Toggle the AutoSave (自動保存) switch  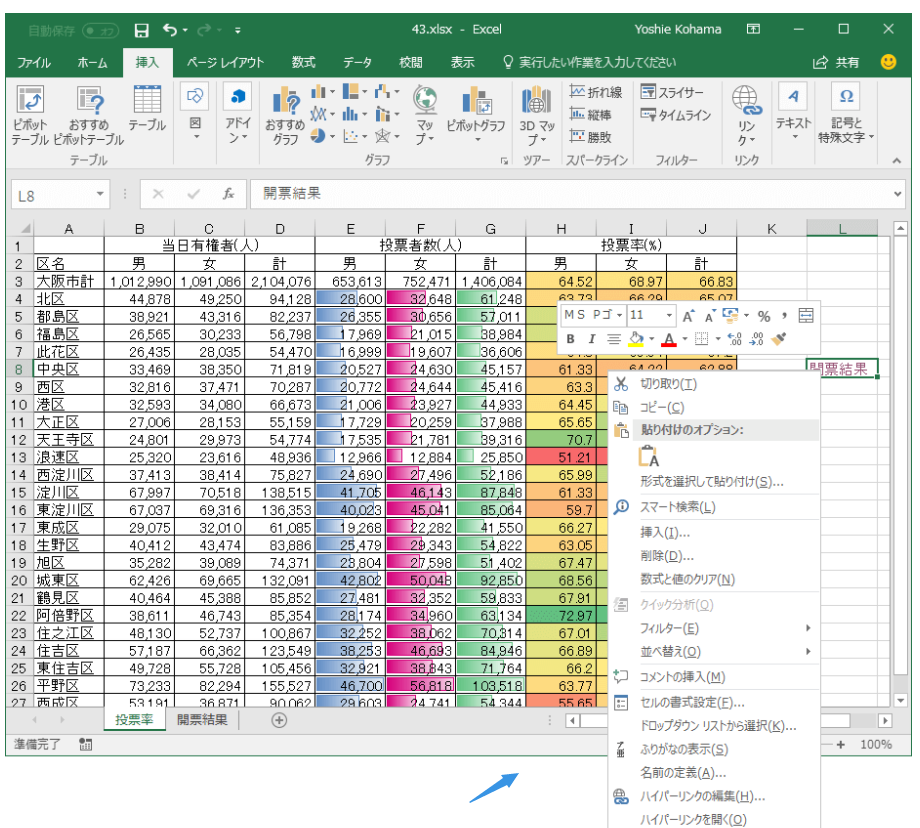pyautogui.click(x=100, y=30)
